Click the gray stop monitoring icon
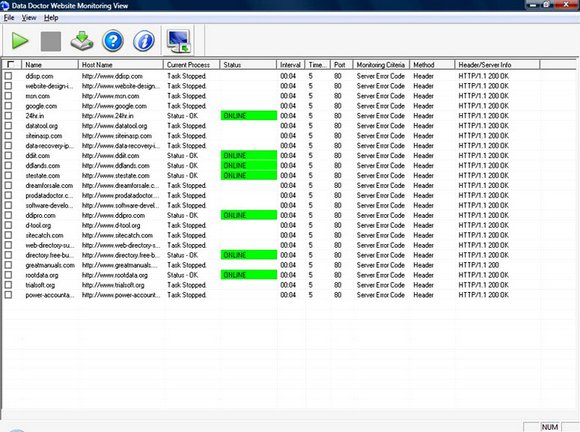This screenshot has width=580, height=432. [51, 41]
